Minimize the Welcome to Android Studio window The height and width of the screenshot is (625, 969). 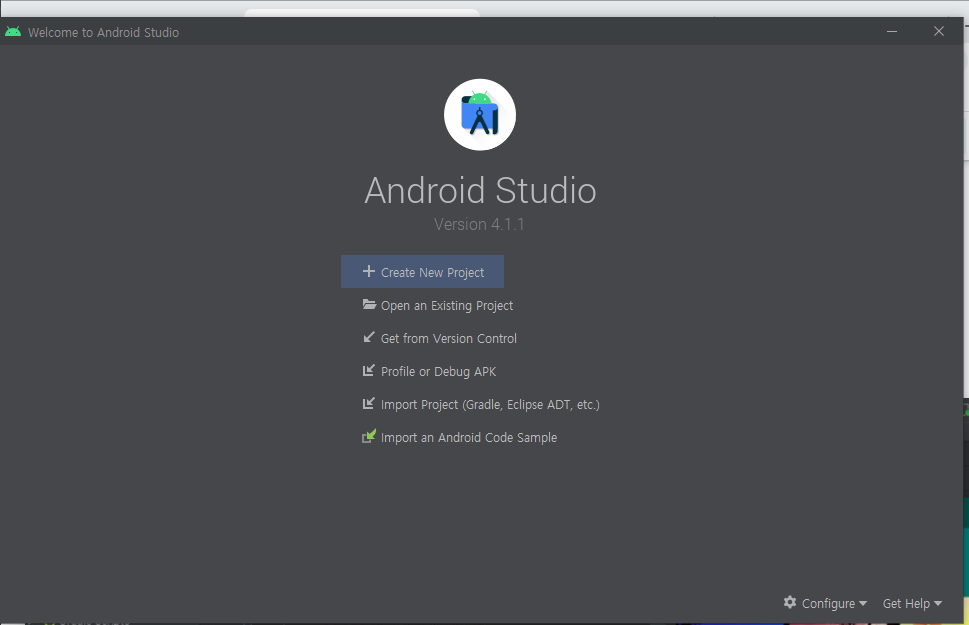coord(892,32)
